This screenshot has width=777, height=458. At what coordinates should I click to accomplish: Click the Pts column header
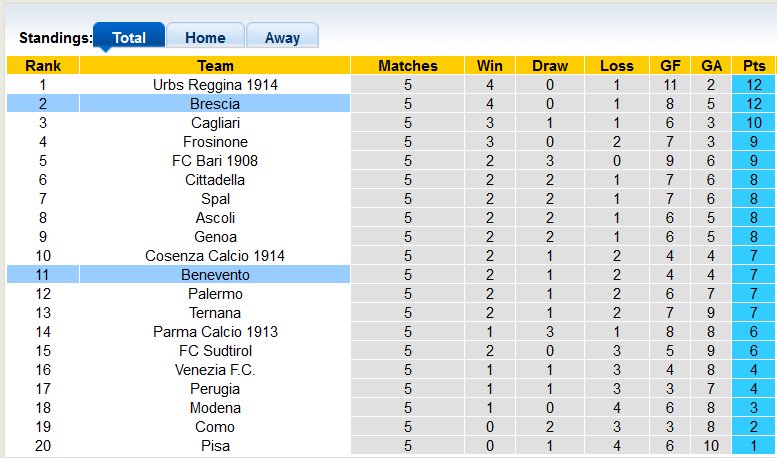click(x=754, y=66)
